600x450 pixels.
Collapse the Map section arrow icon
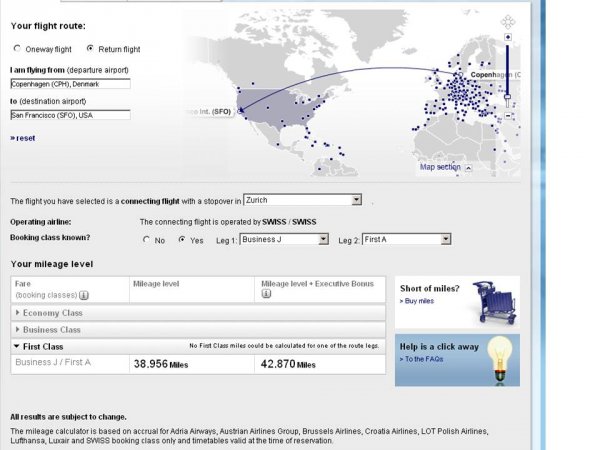[x=468, y=168]
